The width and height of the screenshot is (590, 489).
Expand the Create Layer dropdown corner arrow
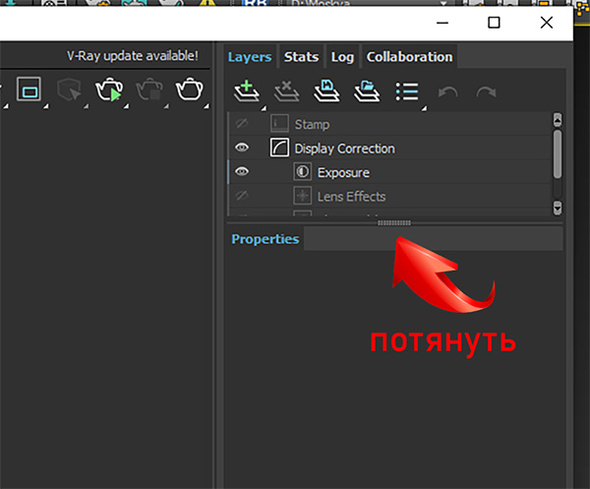264,108
